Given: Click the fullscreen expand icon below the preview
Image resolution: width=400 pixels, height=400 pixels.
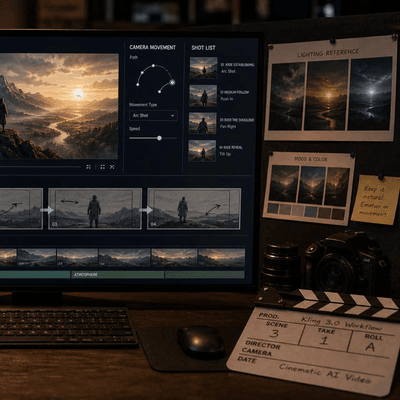Looking at the screenshot, I should click(112, 167).
